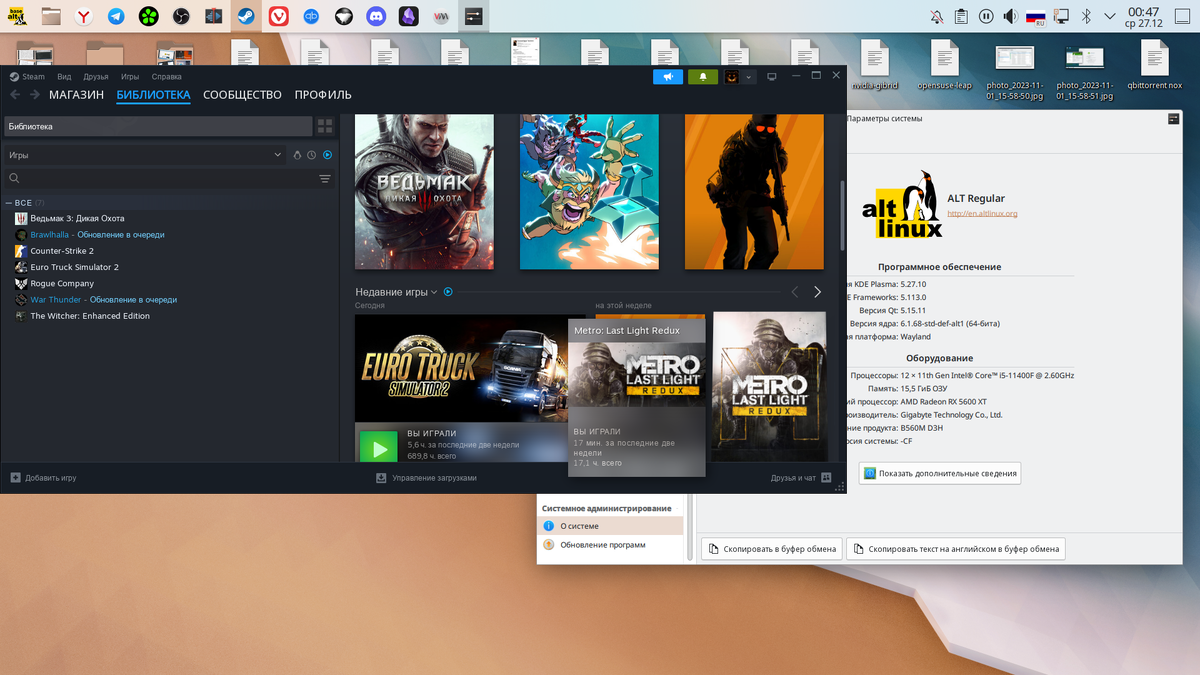Open qBittorrent from the taskbar
Viewport: 1200px width, 675px height.
tap(311, 16)
